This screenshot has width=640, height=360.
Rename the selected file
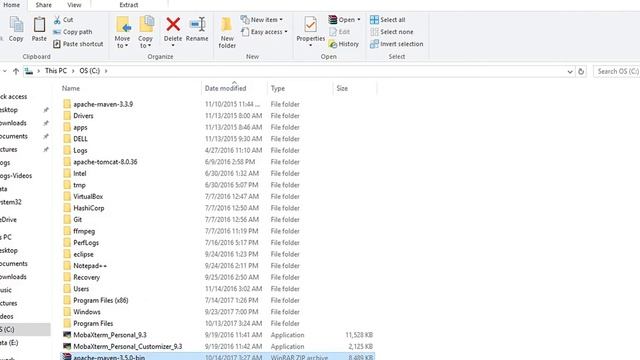click(x=197, y=29)
